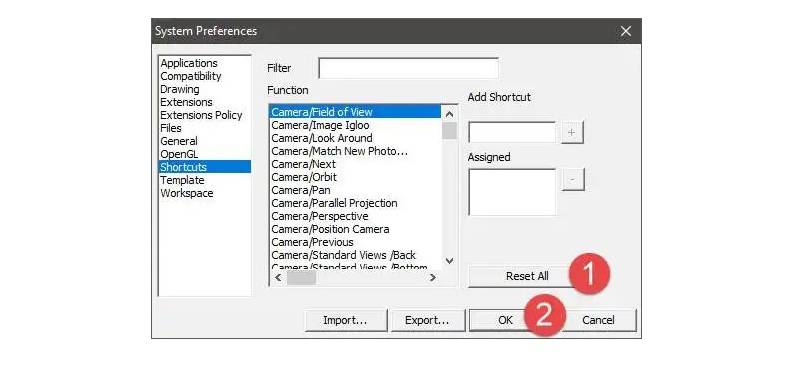Click the horizontal scrollbar thumb
This screenshot has width=800, height=372.
point(302,278)
